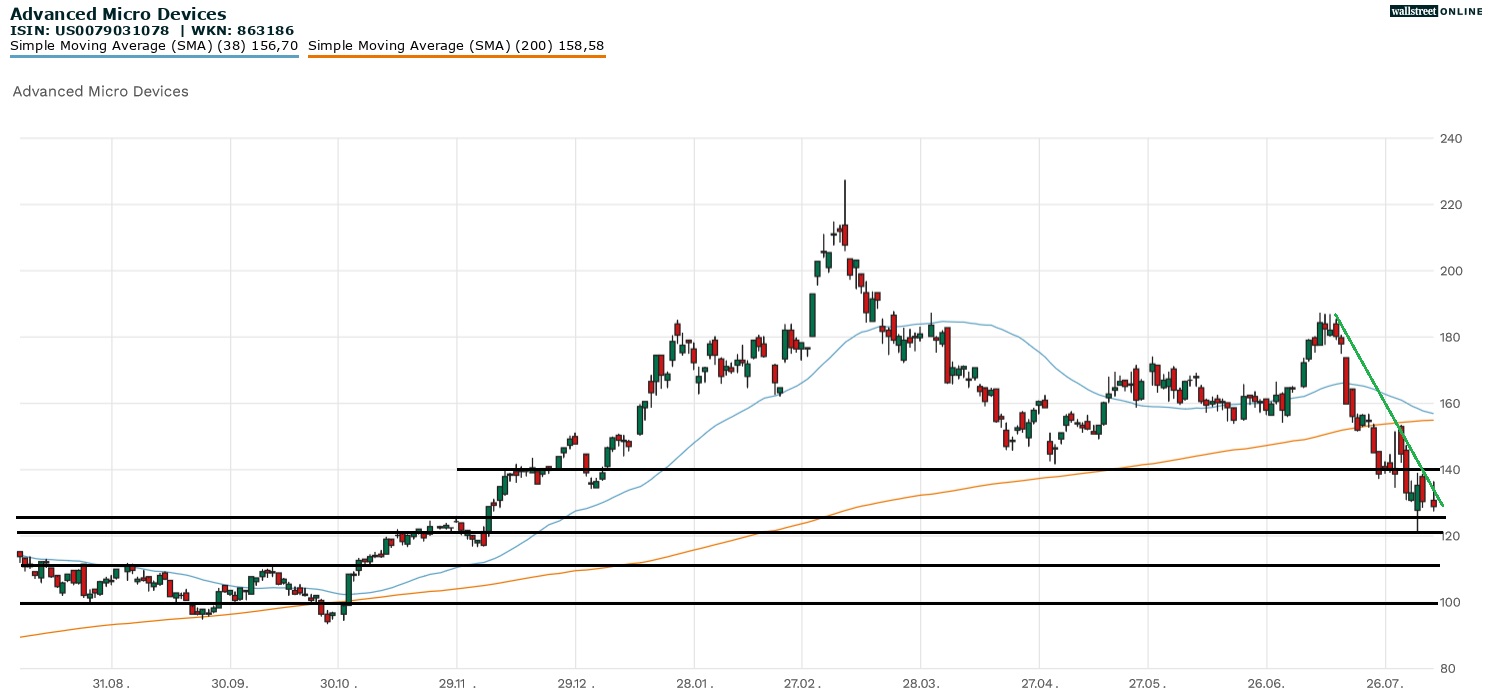The height and width of the screenshot is (689, 1490).
Task: Select the ISIN US0079031078 text
Action: pyautogui.click(x=90, y=30)
